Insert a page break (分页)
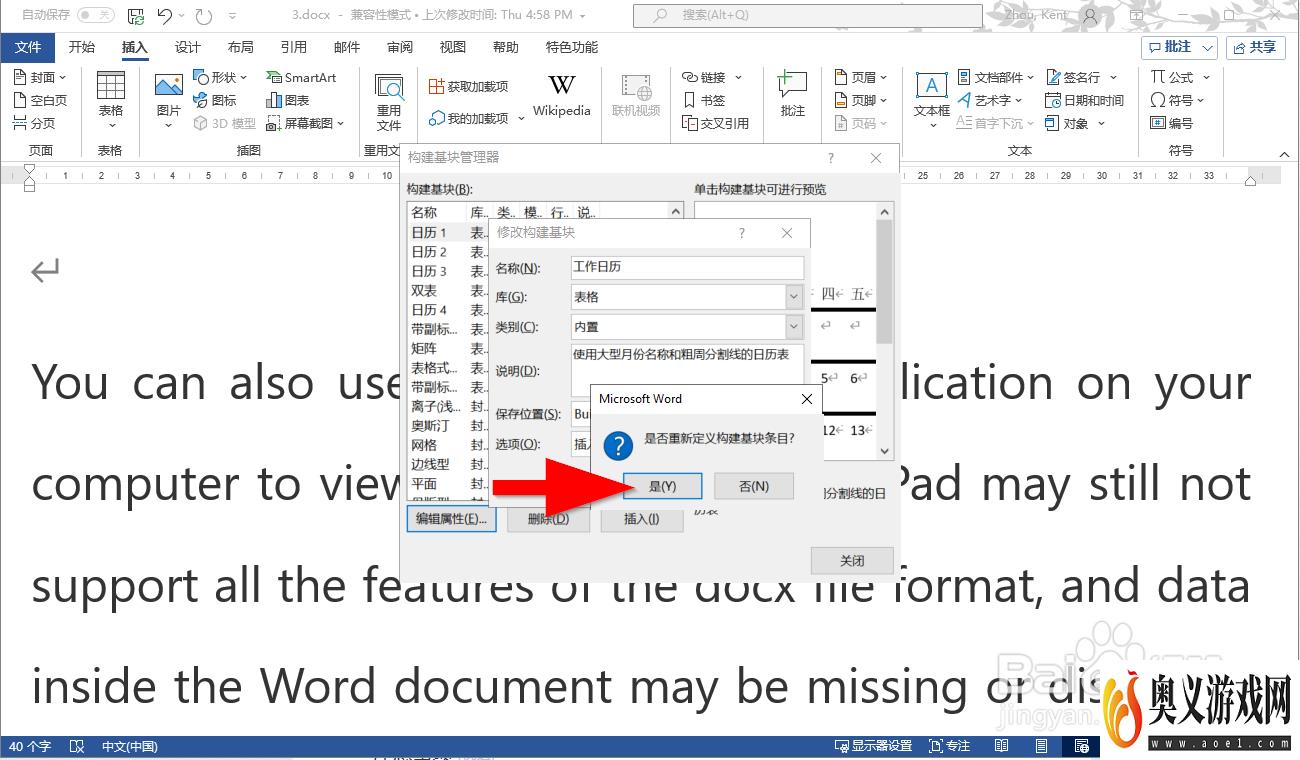The width and height of the screenshot is (1300, 760). tap(34, 123)
